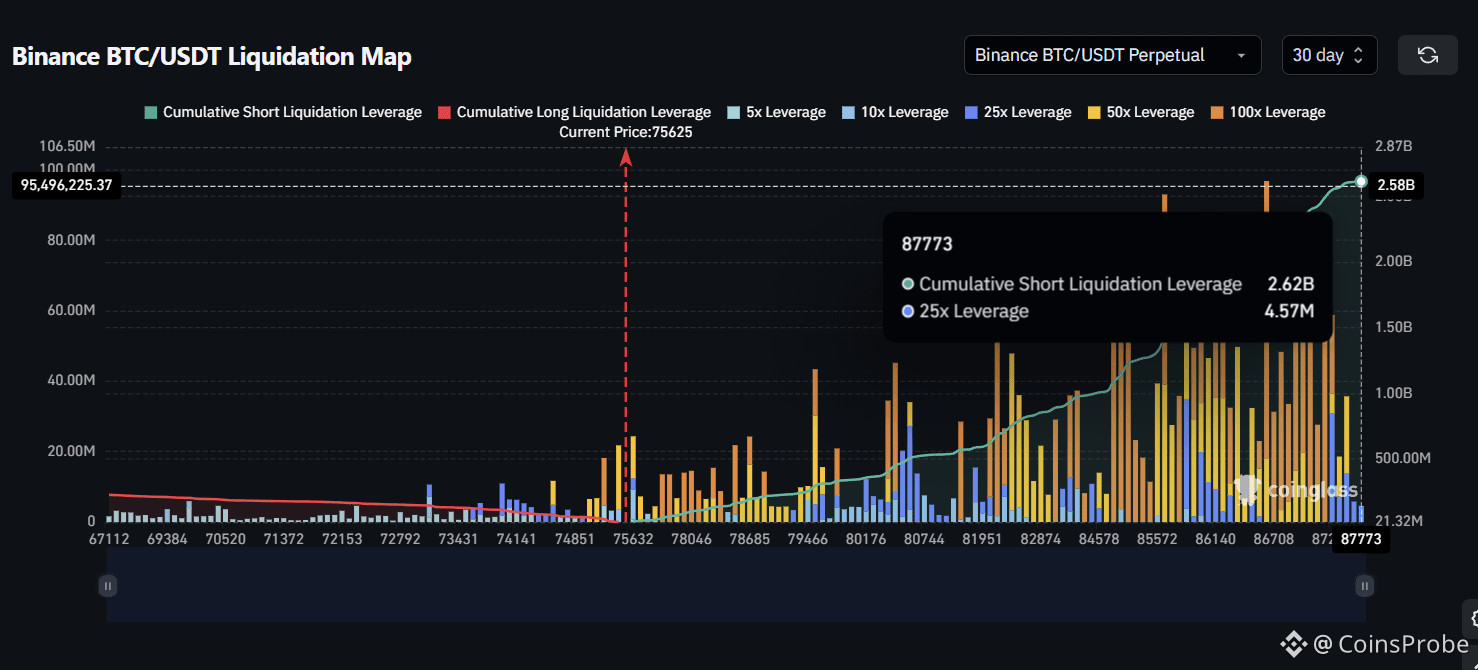Screen dimensions: 1478x670
Task: Click the red legend square for long liquidation
Action: click(x=444, y=111)
